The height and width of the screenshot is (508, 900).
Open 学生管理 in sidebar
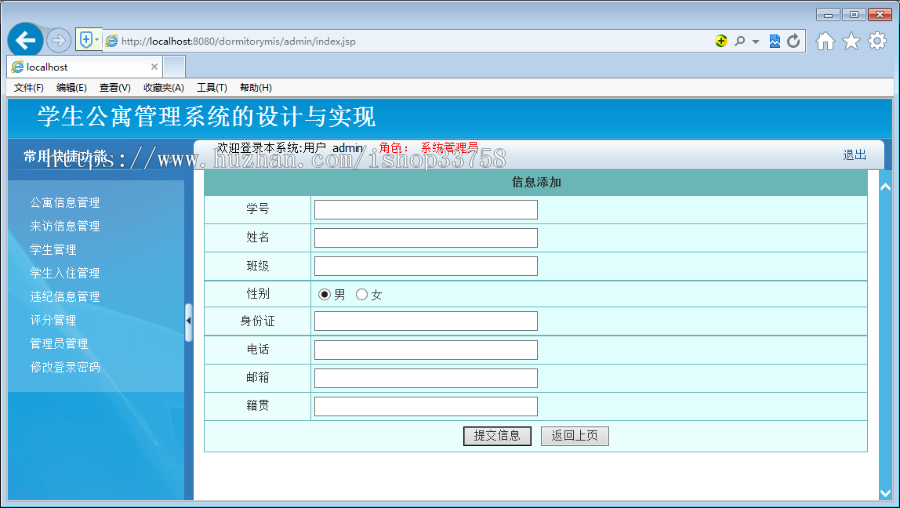(53, 250)
